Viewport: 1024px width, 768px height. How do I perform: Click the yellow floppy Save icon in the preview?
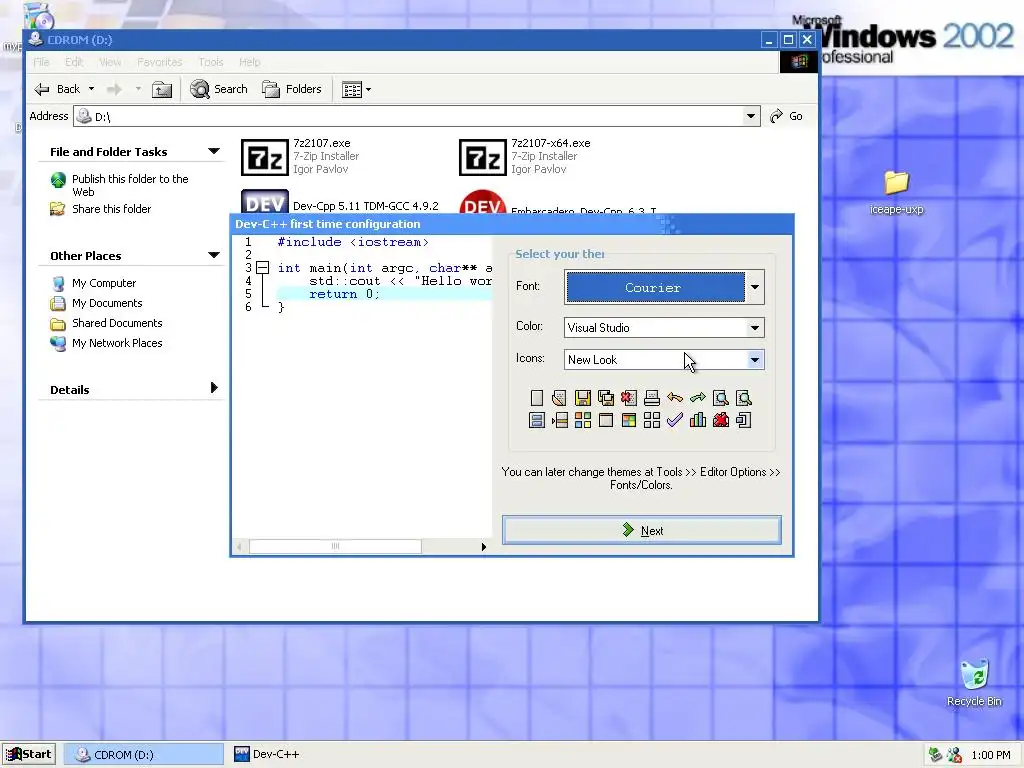583,398
